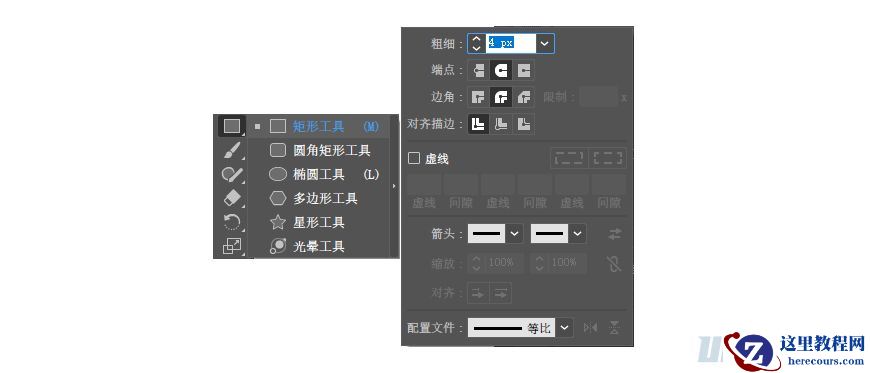
Task: Click the 粗细 stroke weight input field
Action: [x=511, y=43]
